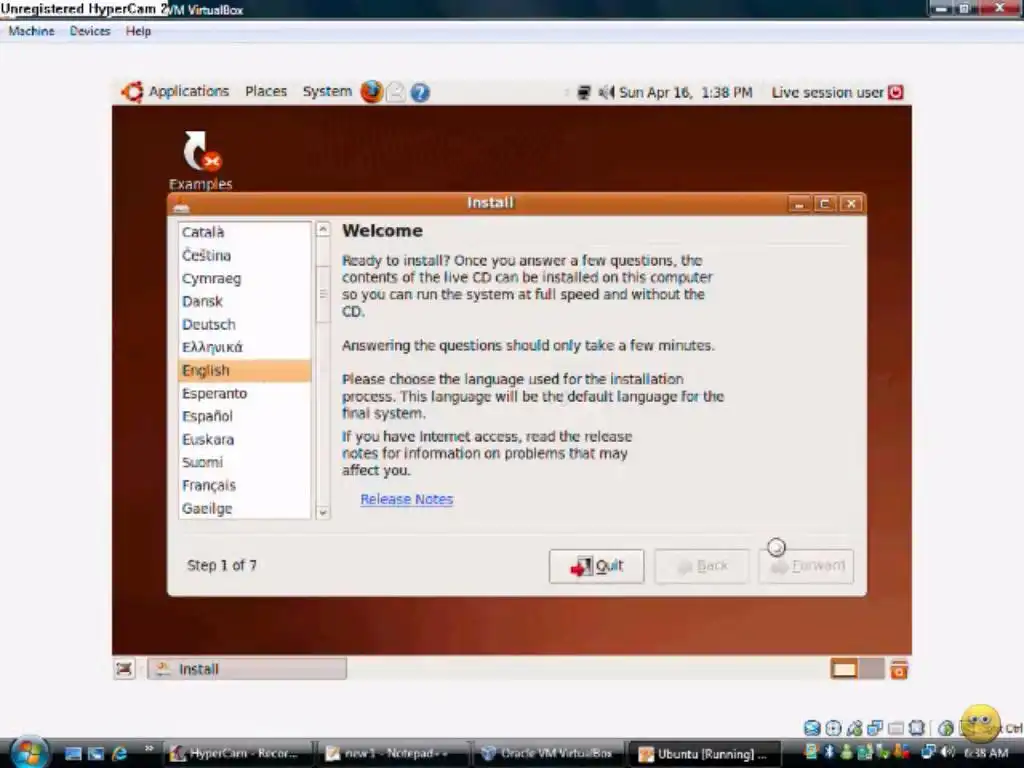Select Suomi in language list

[x=245, y=462]
